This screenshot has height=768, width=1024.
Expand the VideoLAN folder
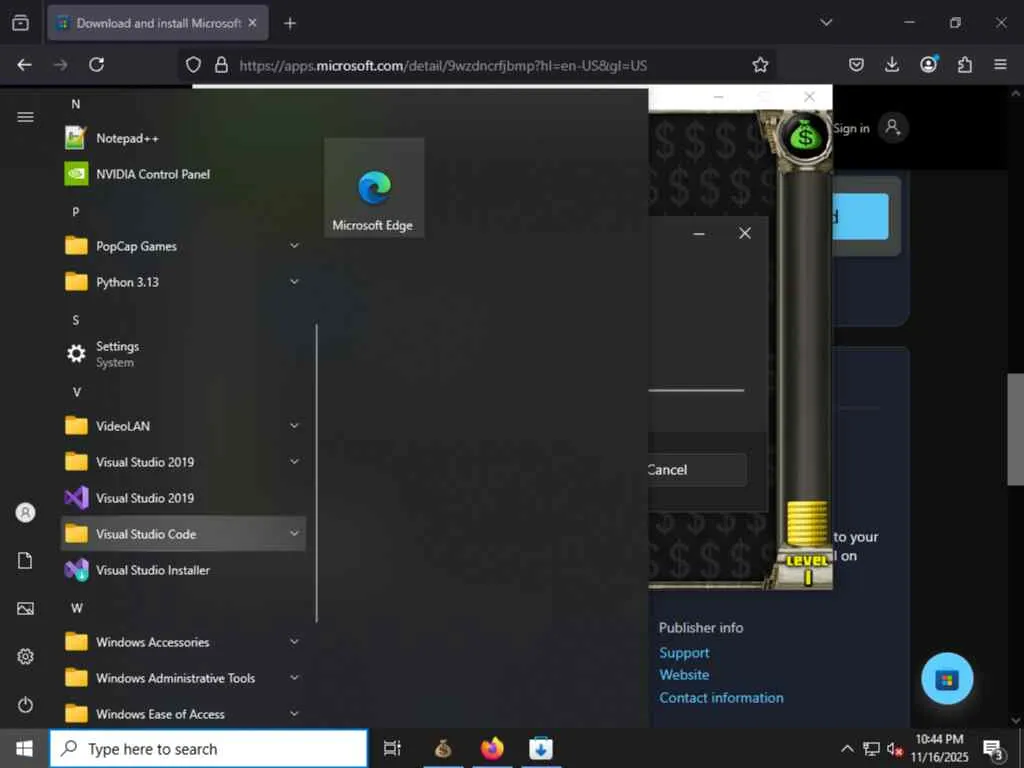183,426
